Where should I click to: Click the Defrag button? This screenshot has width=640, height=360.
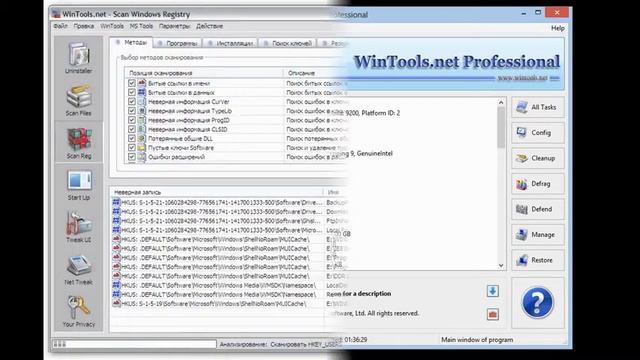tap(538, 184)
